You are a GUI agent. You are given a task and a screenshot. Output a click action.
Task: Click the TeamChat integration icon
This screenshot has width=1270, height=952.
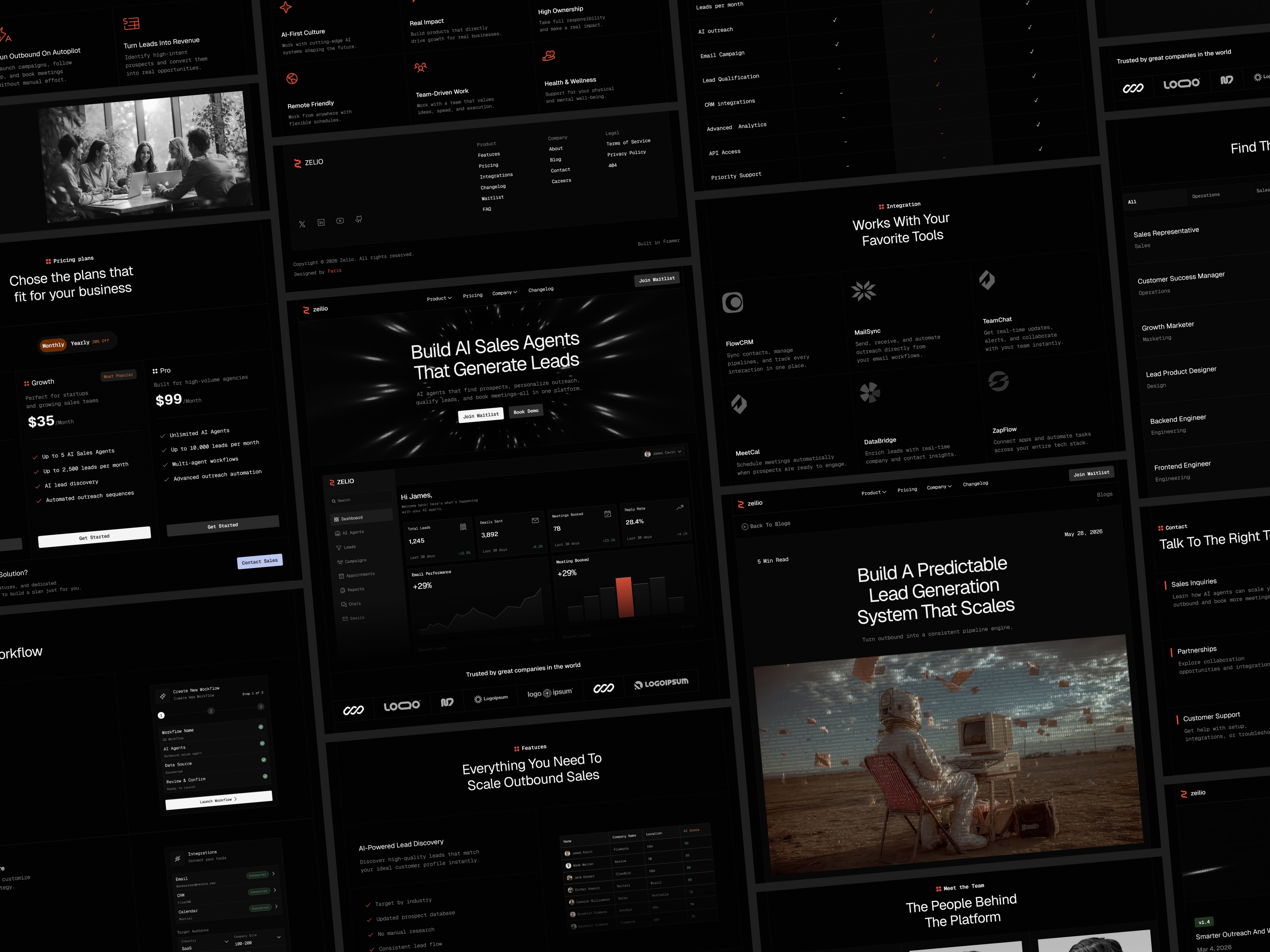987,280
